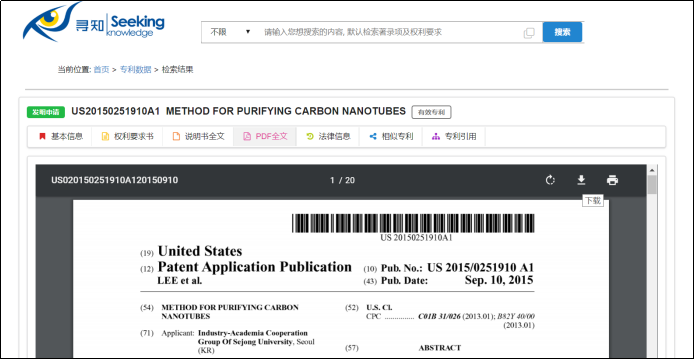The height and width of the screenshot is (360, 695).
Task: Click the page number 1 field
Action: 332,180
